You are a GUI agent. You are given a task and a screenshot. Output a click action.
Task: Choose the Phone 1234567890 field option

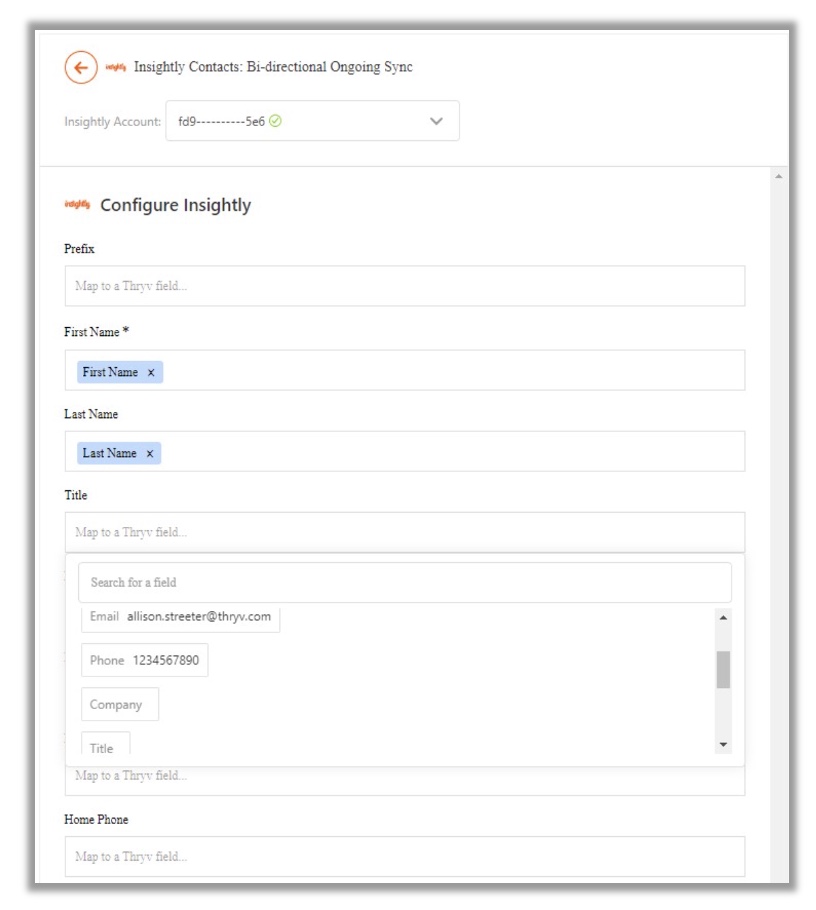tap(144, 660)
